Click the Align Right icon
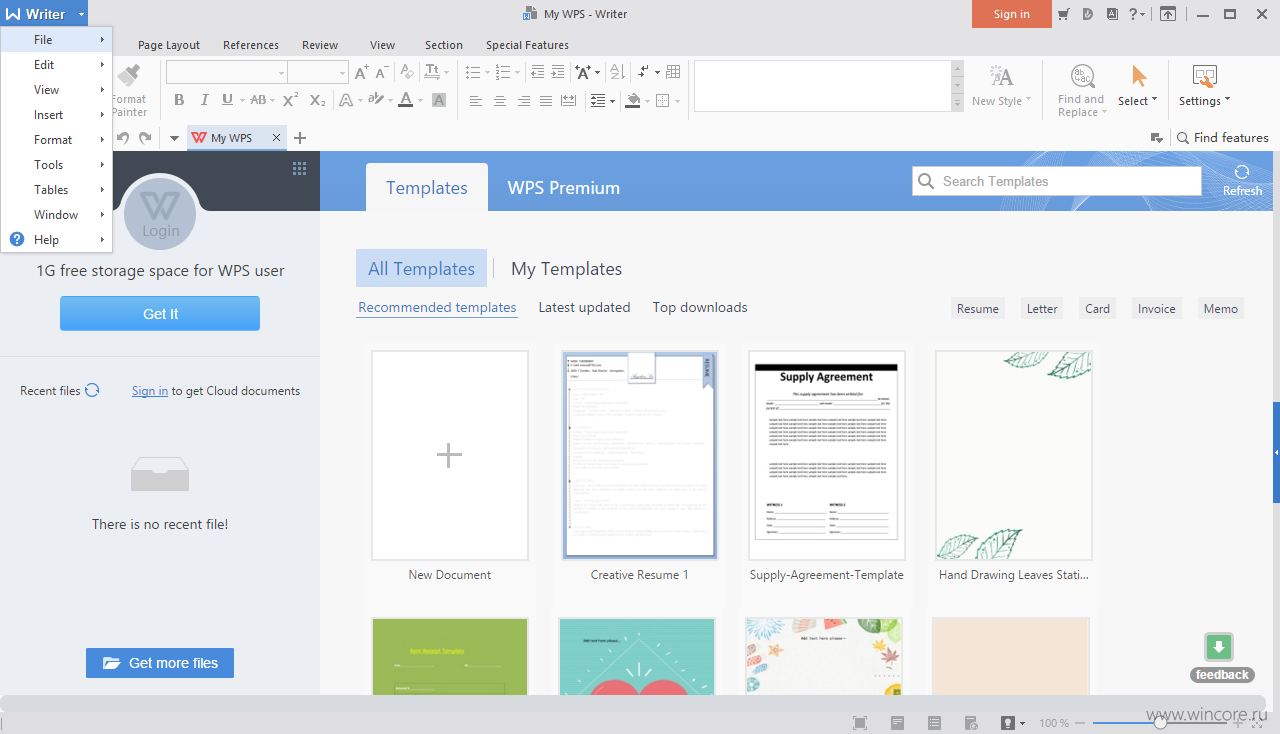Image resolution: width=1280 pixels, height=734 pixels. pos(522,101)
